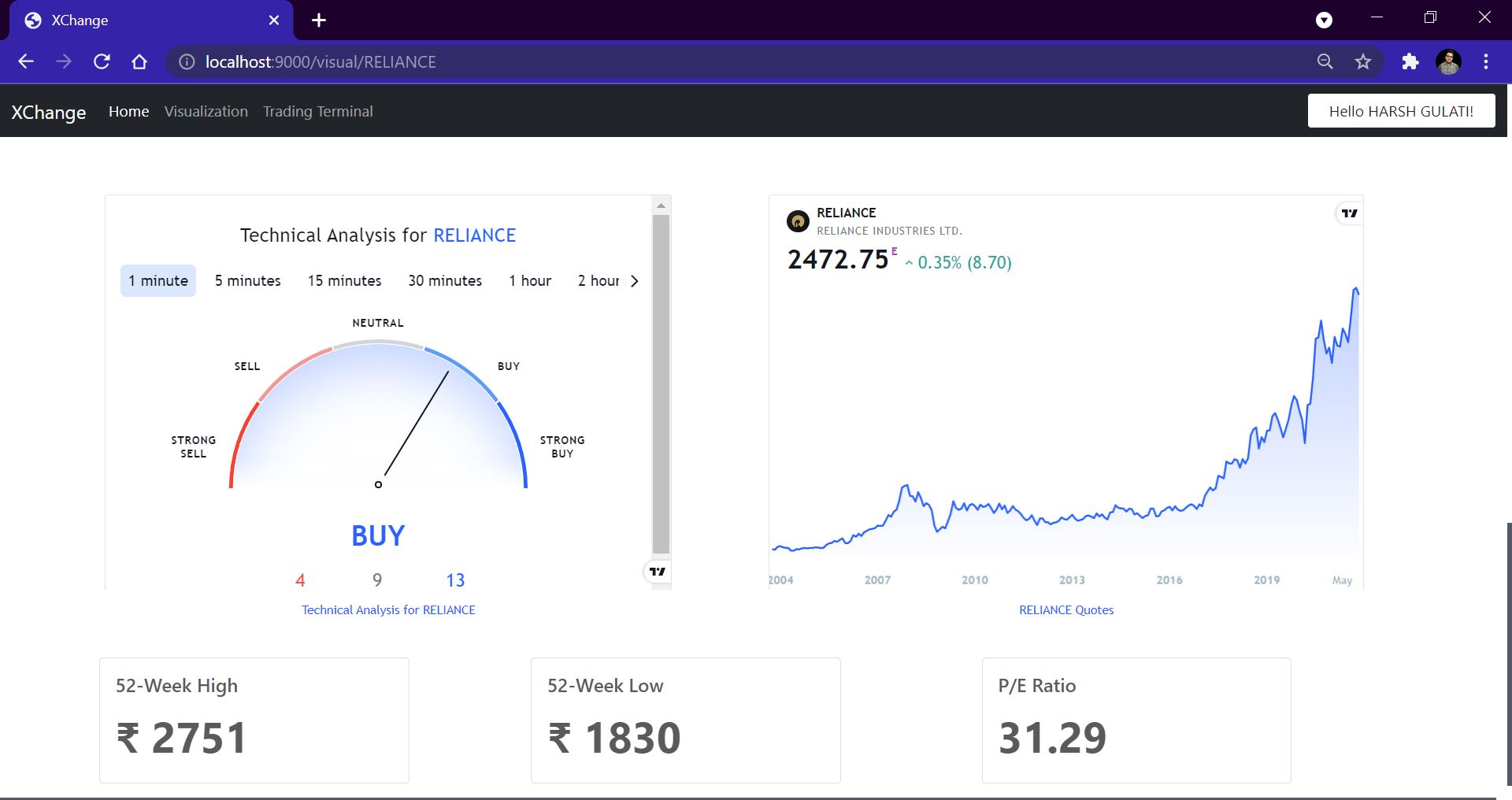Screen dimensions: 1512x800
Task: Open the Trading Terminal nav item
Action: click(x=318, y=112)
